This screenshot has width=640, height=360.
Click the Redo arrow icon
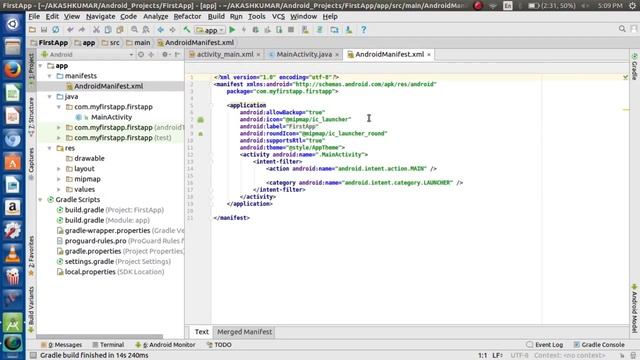click(82, 29)
